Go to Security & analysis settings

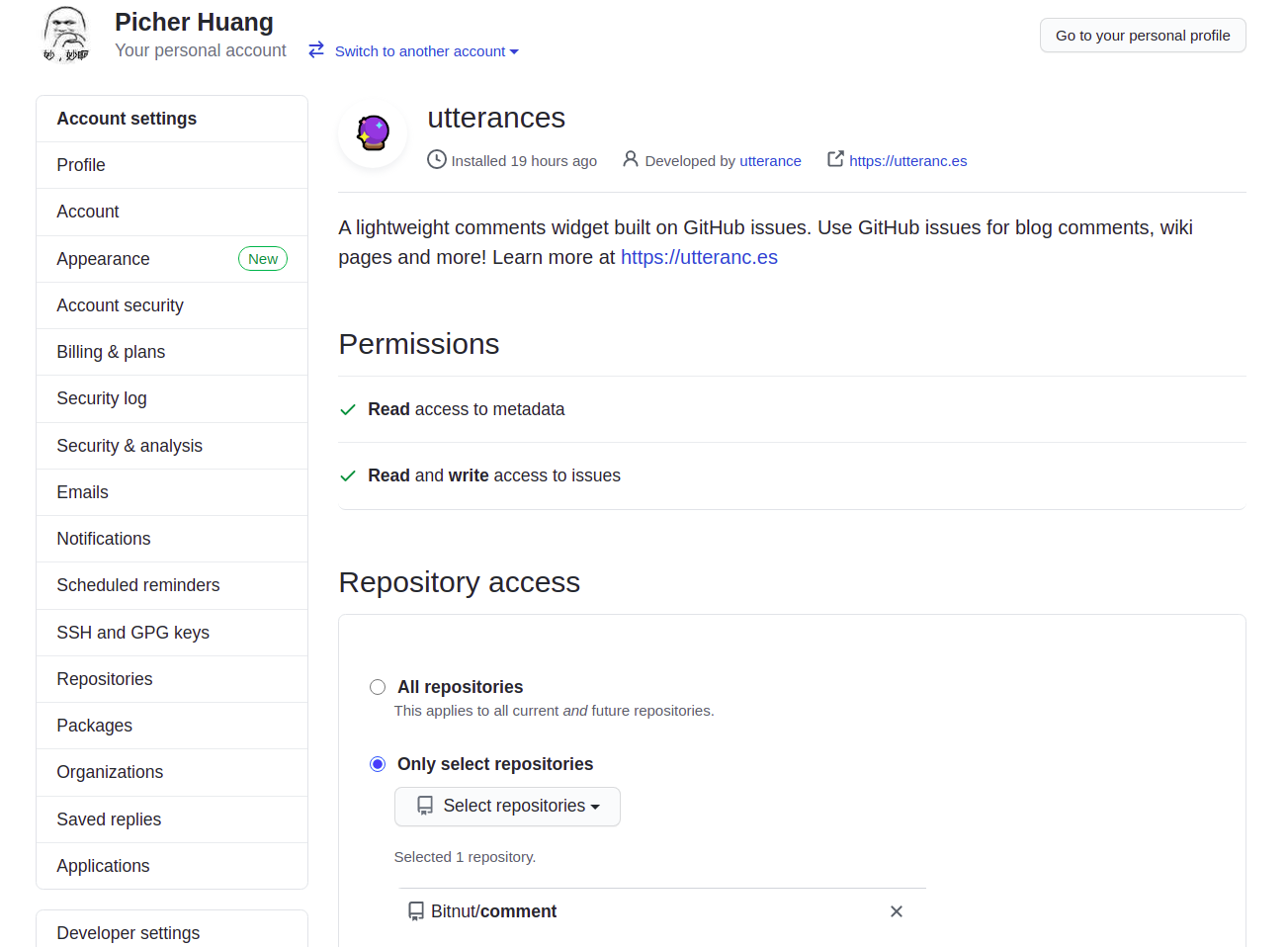[x=172, y=446]
